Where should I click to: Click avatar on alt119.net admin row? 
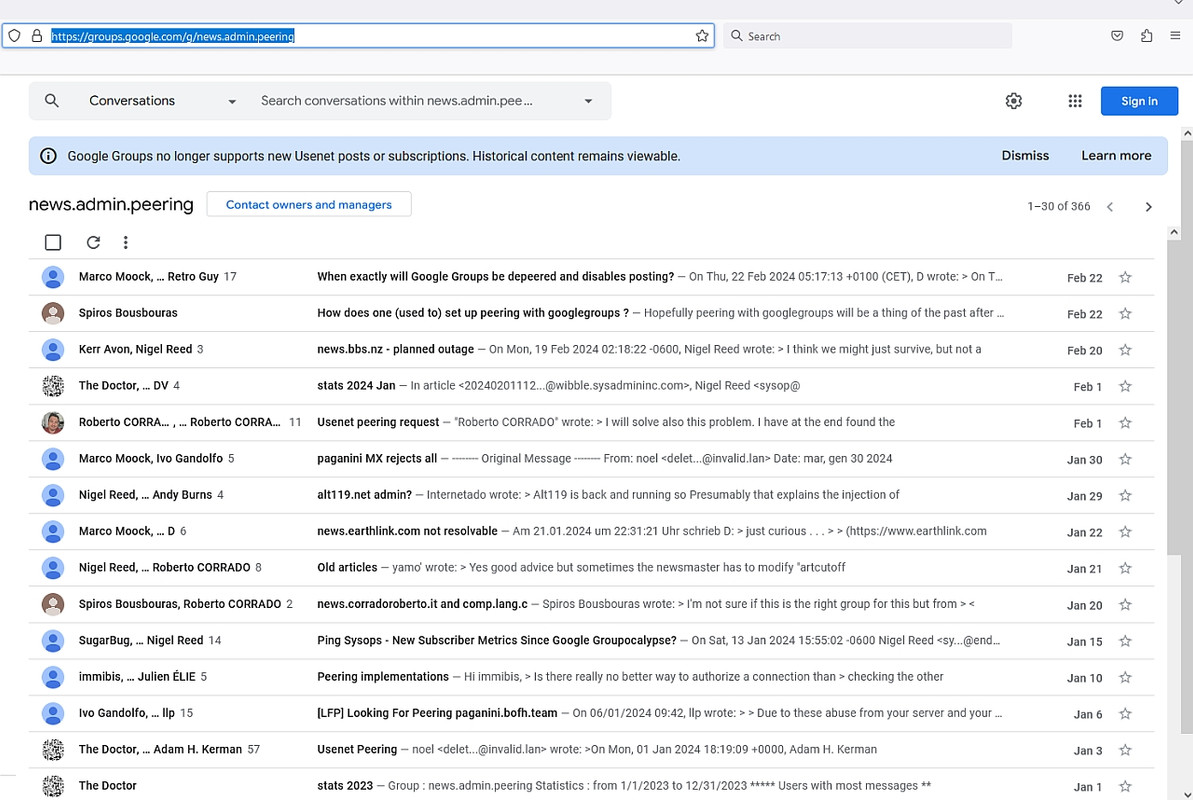[x=52, y=496]
